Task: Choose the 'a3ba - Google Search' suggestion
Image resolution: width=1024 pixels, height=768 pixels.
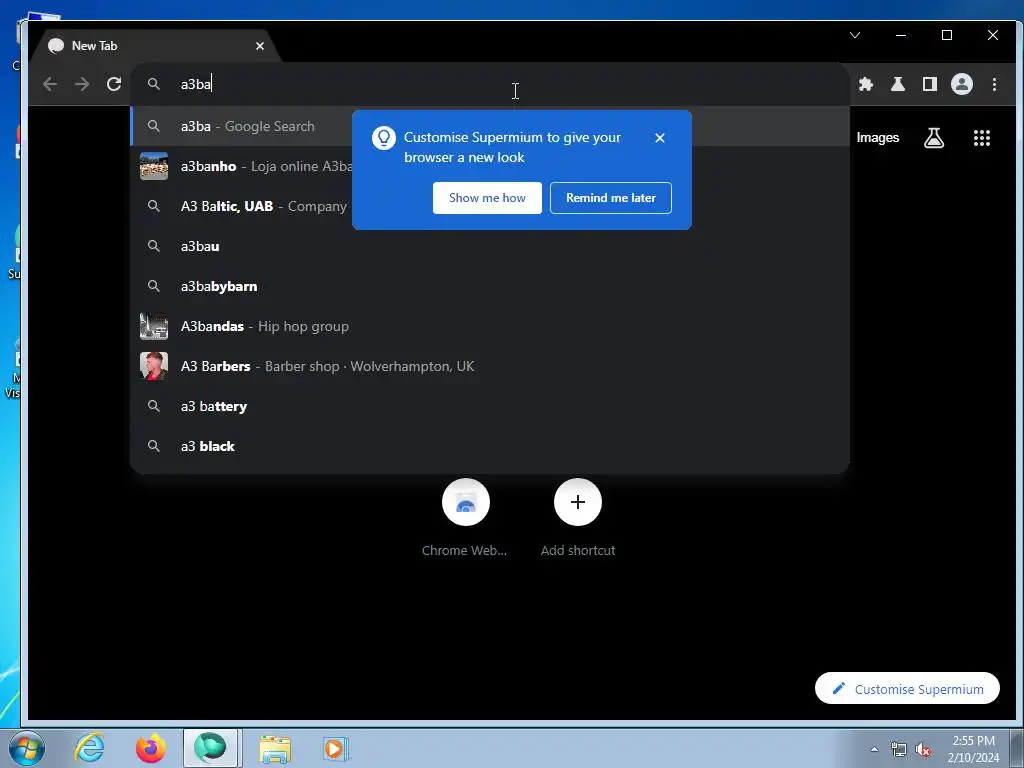Action: click(x=490, y=126)
